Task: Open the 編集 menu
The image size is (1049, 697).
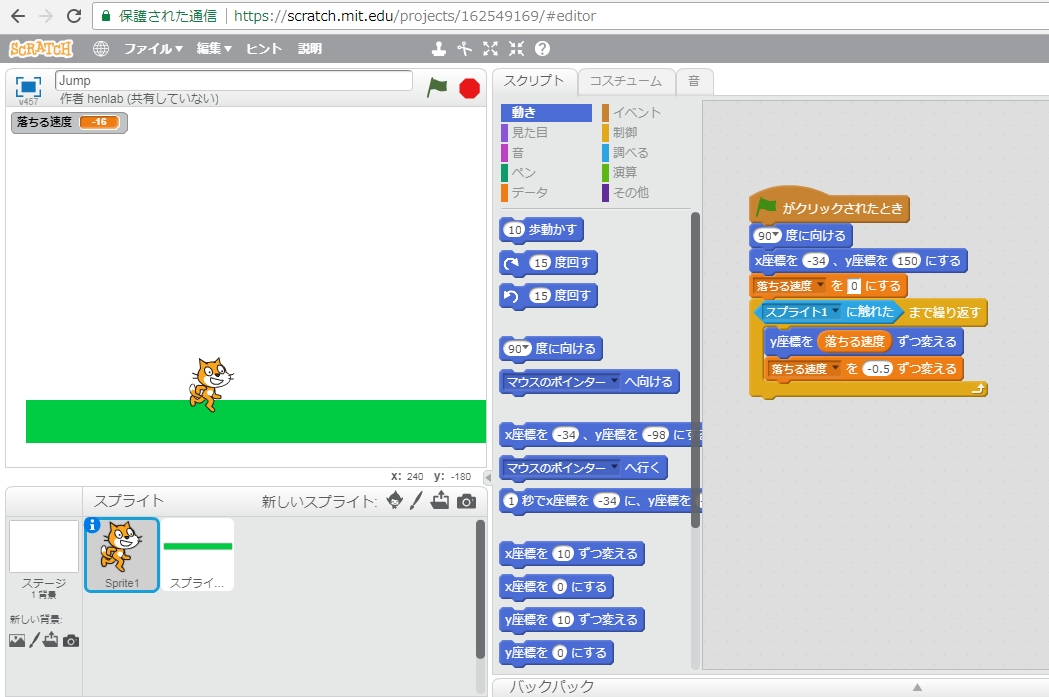Action: pyautogui.click(x=213, y=48)
